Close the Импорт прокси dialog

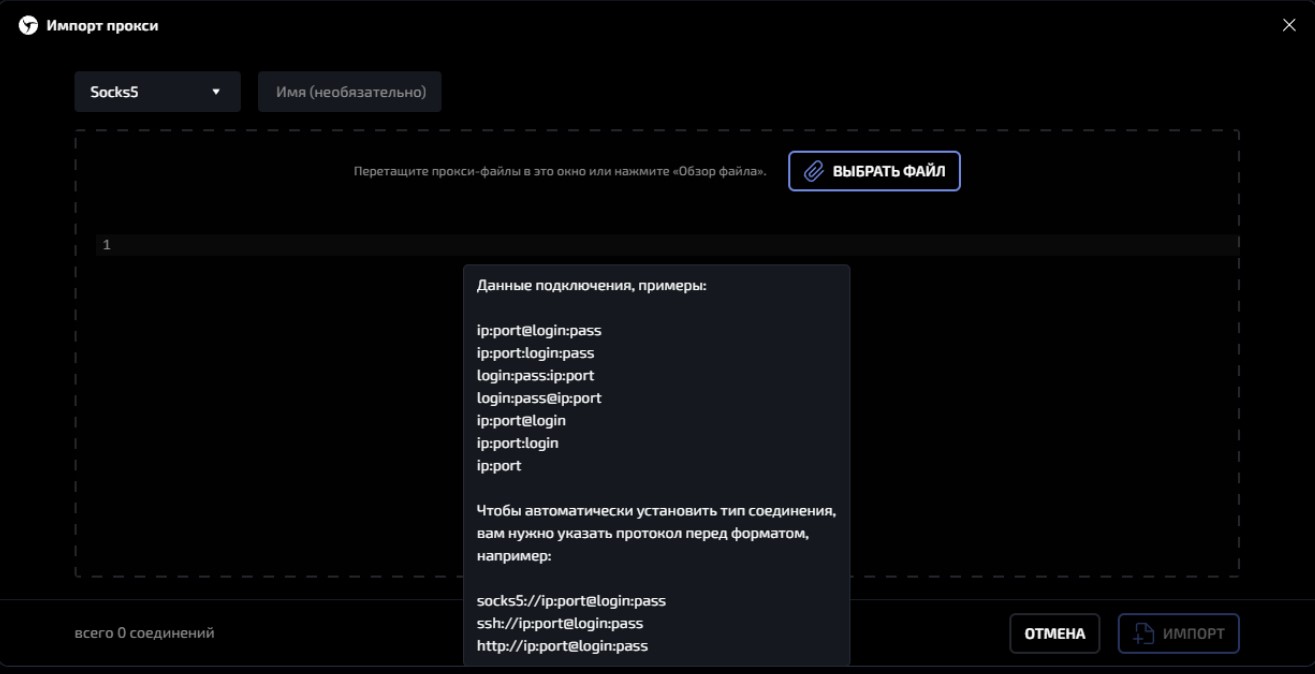pyautogui.click(x=1289, y=25)
